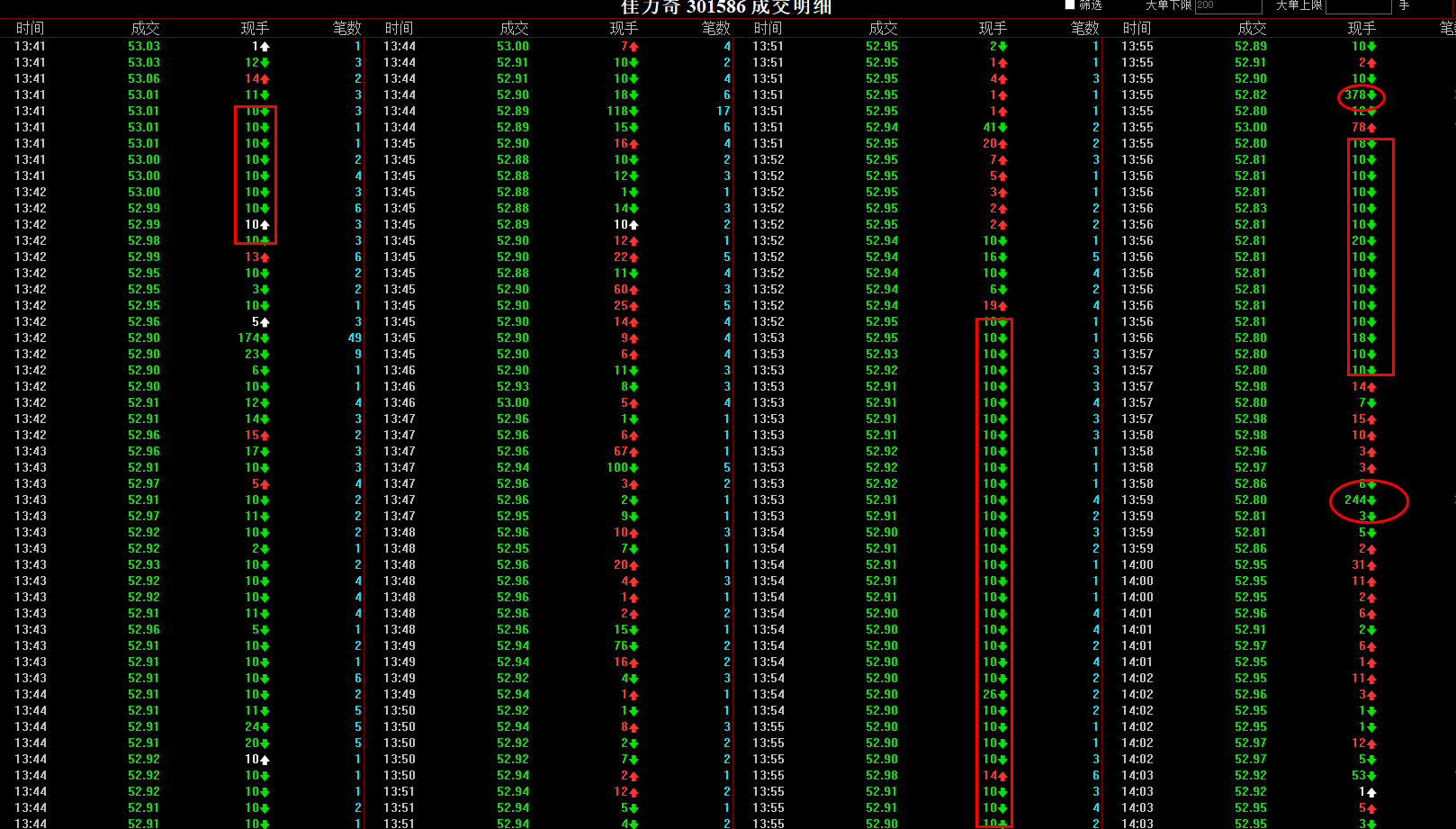Image resolution: width=1456 pixels, height=829 pixels.
Task: Click the 52.93 price in the 13:46 row
Action: [513, 387]
